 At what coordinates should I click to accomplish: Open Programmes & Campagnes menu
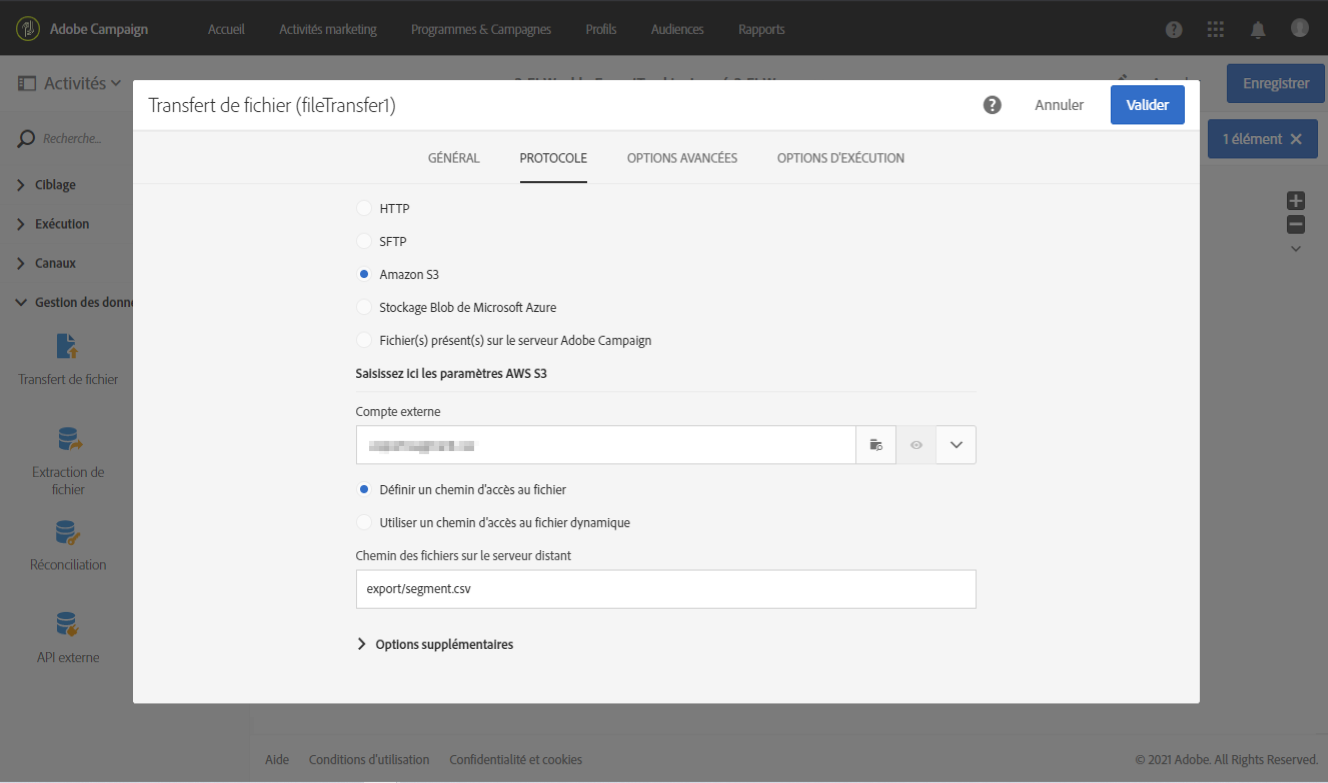[x=481, y=30]
